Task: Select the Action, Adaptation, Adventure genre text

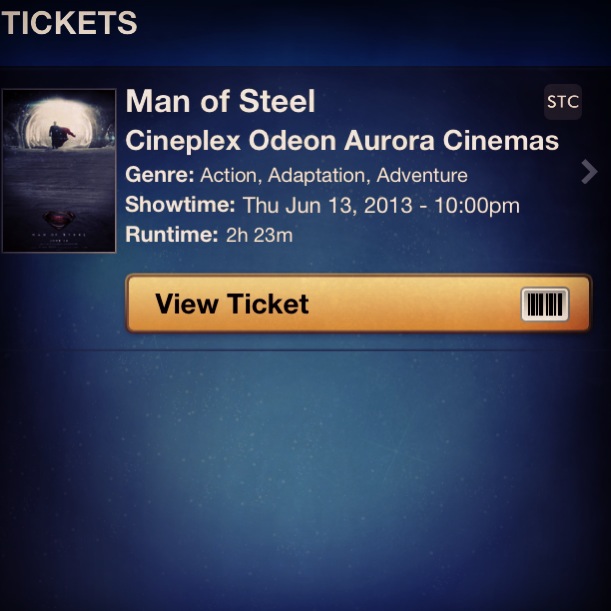Action: coord(334,175)
